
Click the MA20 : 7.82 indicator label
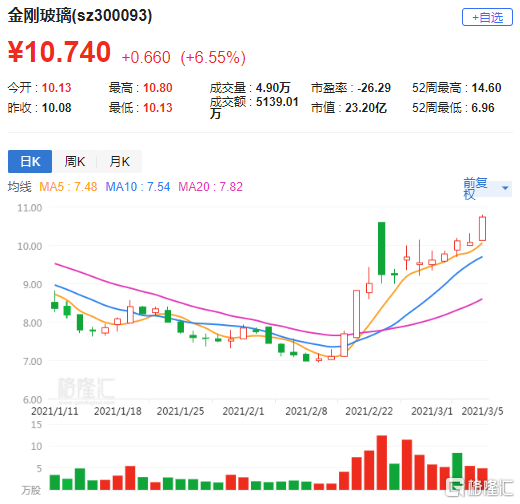pyautogui.click(x=210, y=187)
